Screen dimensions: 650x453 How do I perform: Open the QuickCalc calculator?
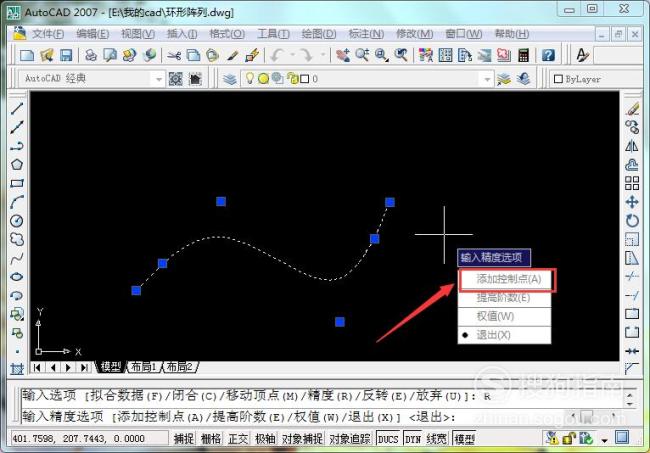coord(524,55)
